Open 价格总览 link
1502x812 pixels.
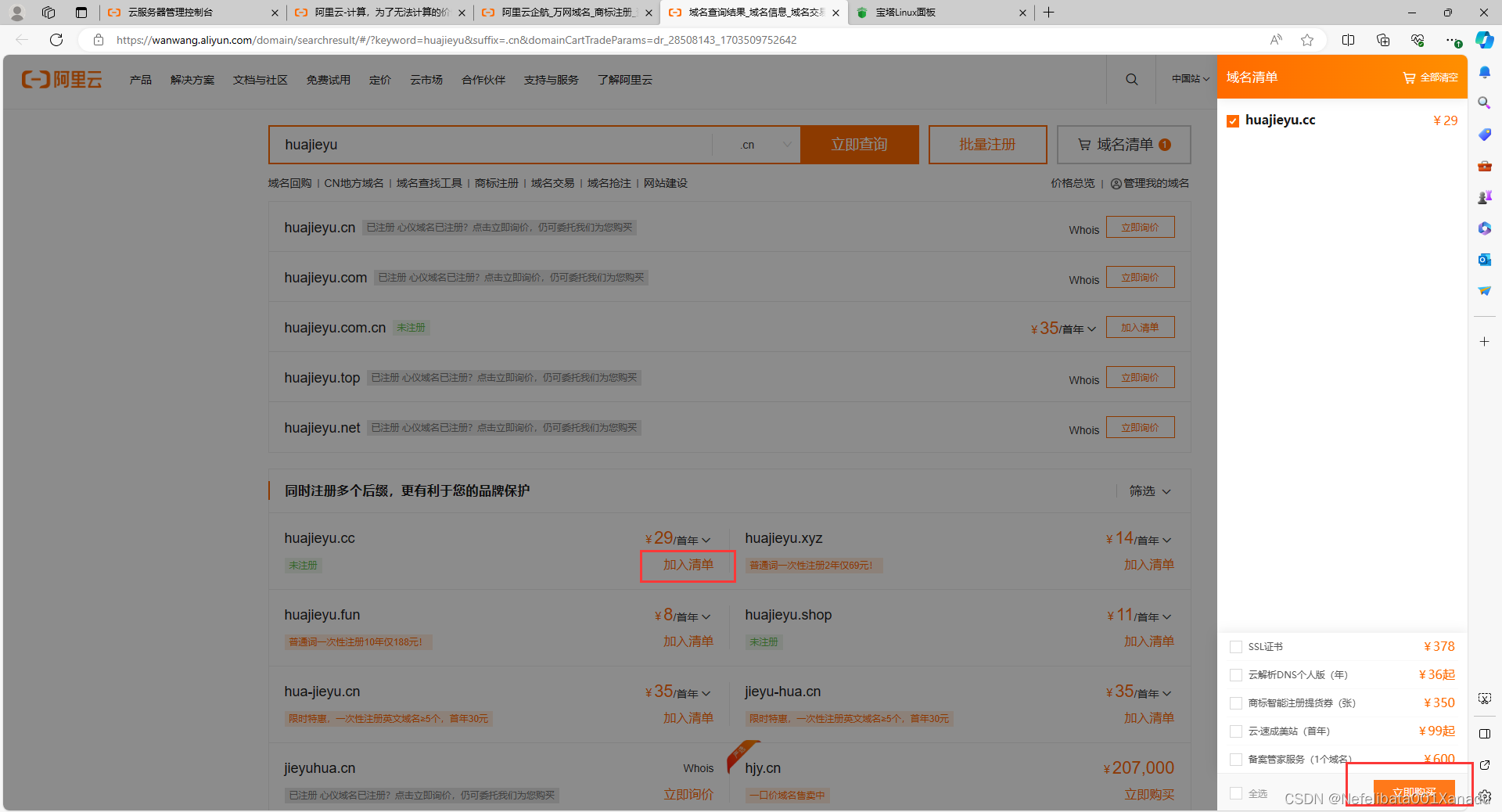(1073, 183)
